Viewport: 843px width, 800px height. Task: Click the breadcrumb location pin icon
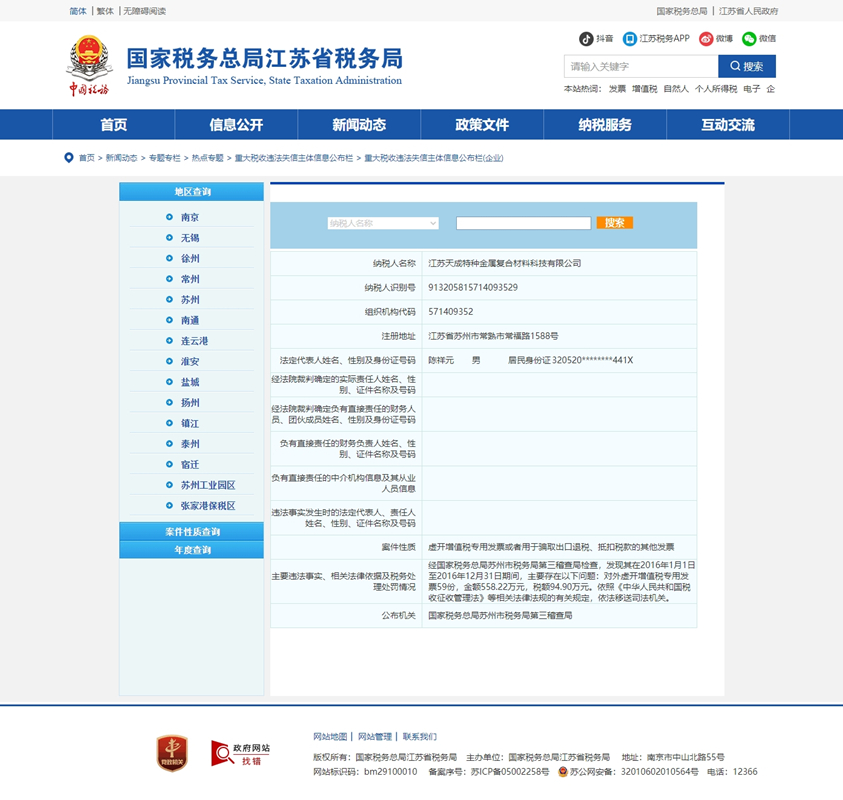(69, 158)
